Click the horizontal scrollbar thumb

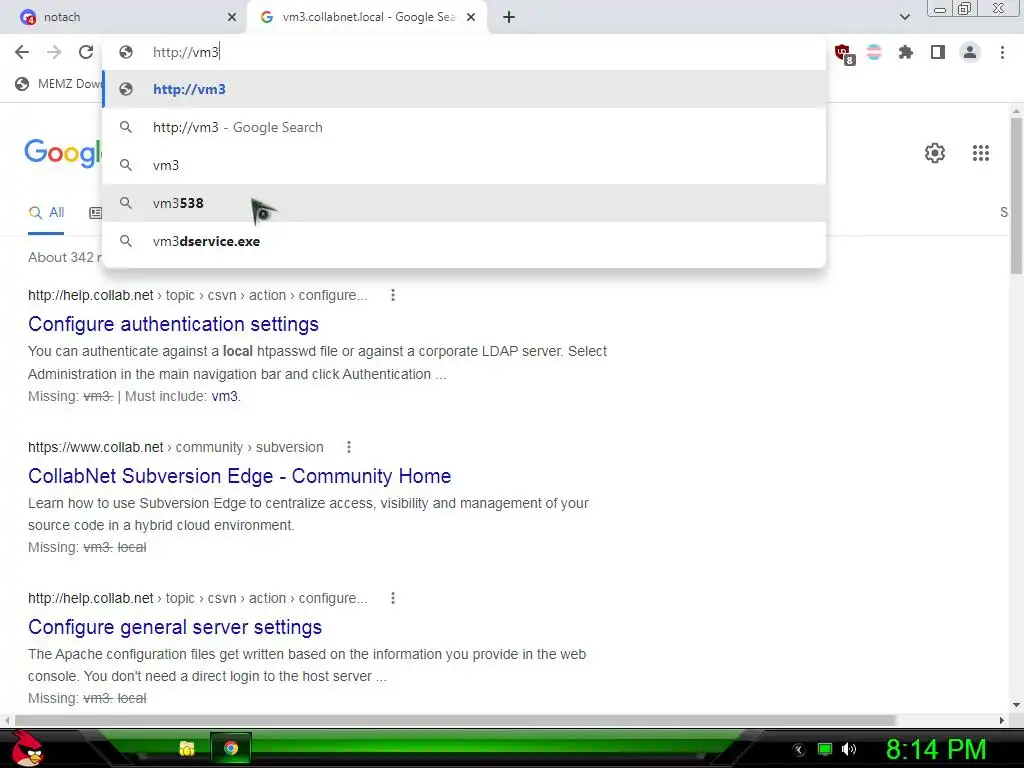455,720
